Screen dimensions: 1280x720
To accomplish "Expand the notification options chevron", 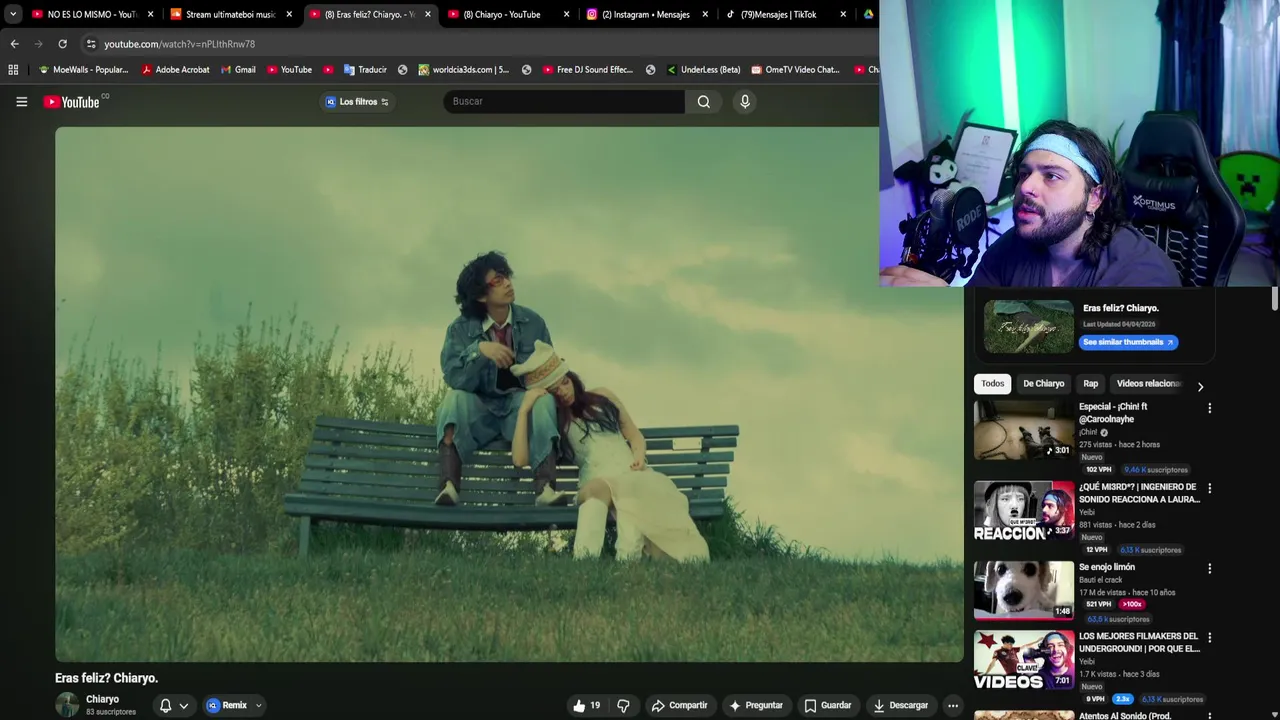I will click(183, 706).
